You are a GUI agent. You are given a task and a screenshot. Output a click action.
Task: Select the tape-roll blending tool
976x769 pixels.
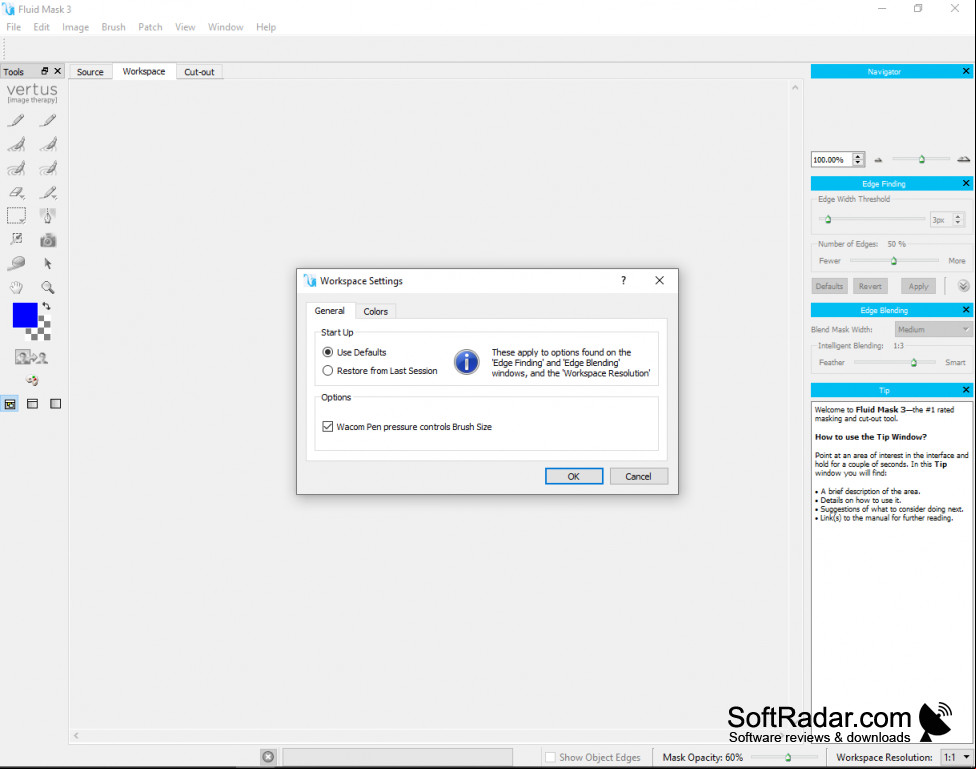click(17, 263)
